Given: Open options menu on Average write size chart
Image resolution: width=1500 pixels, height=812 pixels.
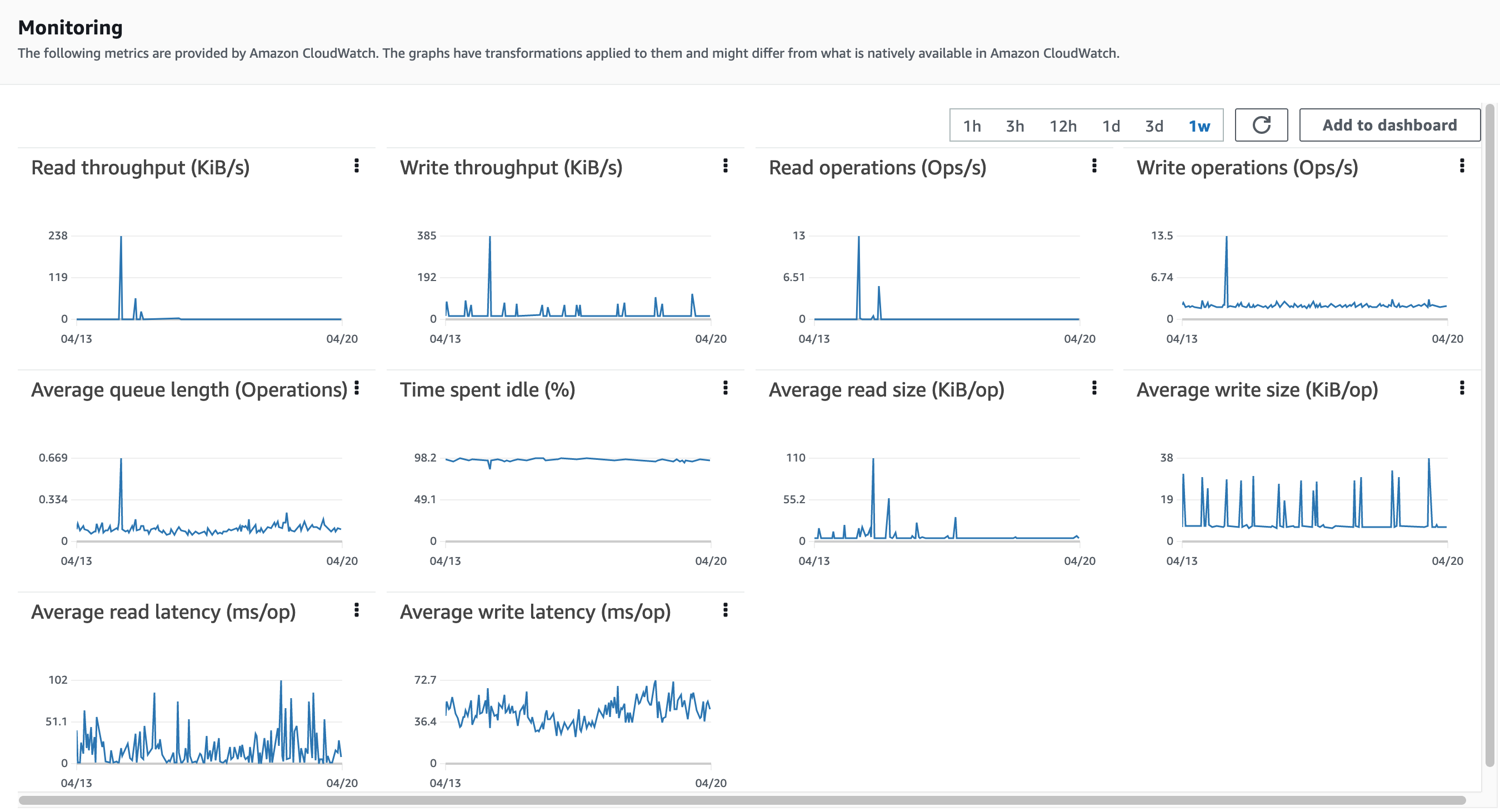Looking at the screenshot, I should (x=1462, y=389).
